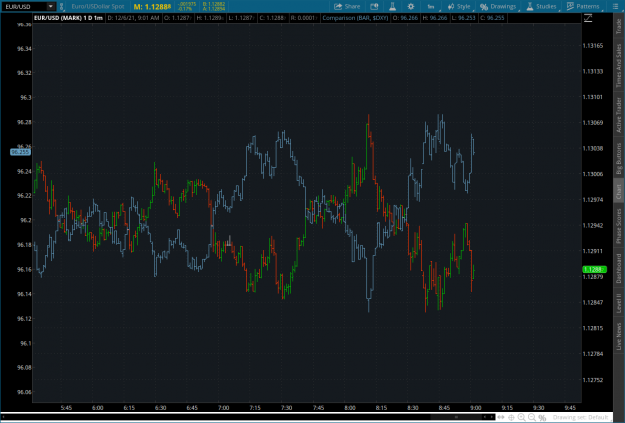The width and height of the screenshot is (625, 423).
Task: Click the 9:00 time axis label
Action: (476, 408)
